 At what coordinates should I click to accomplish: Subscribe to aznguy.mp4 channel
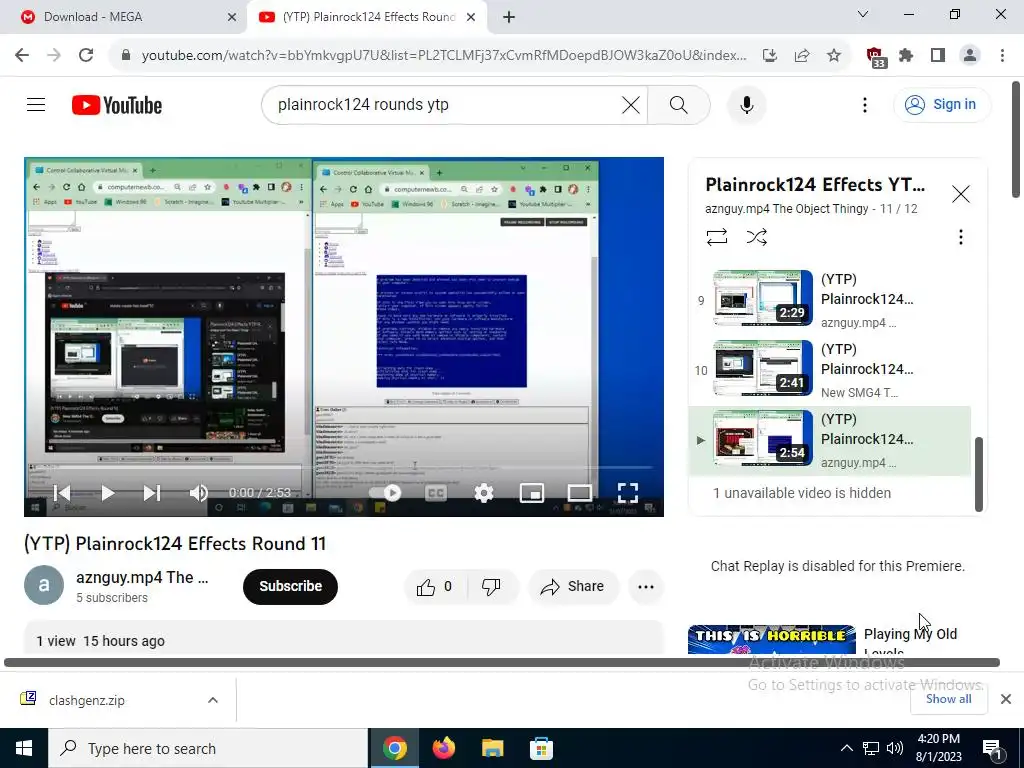pos(290,586)
